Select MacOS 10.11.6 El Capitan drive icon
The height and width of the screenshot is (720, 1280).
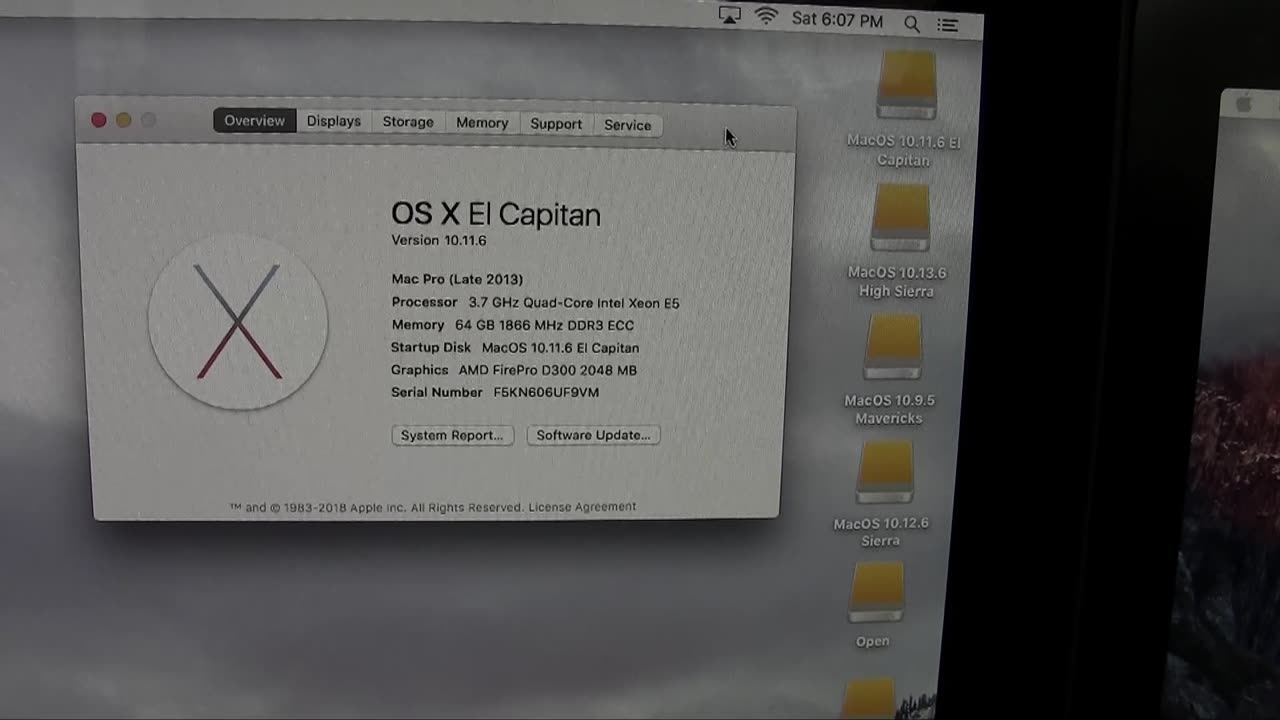(906, 87)
